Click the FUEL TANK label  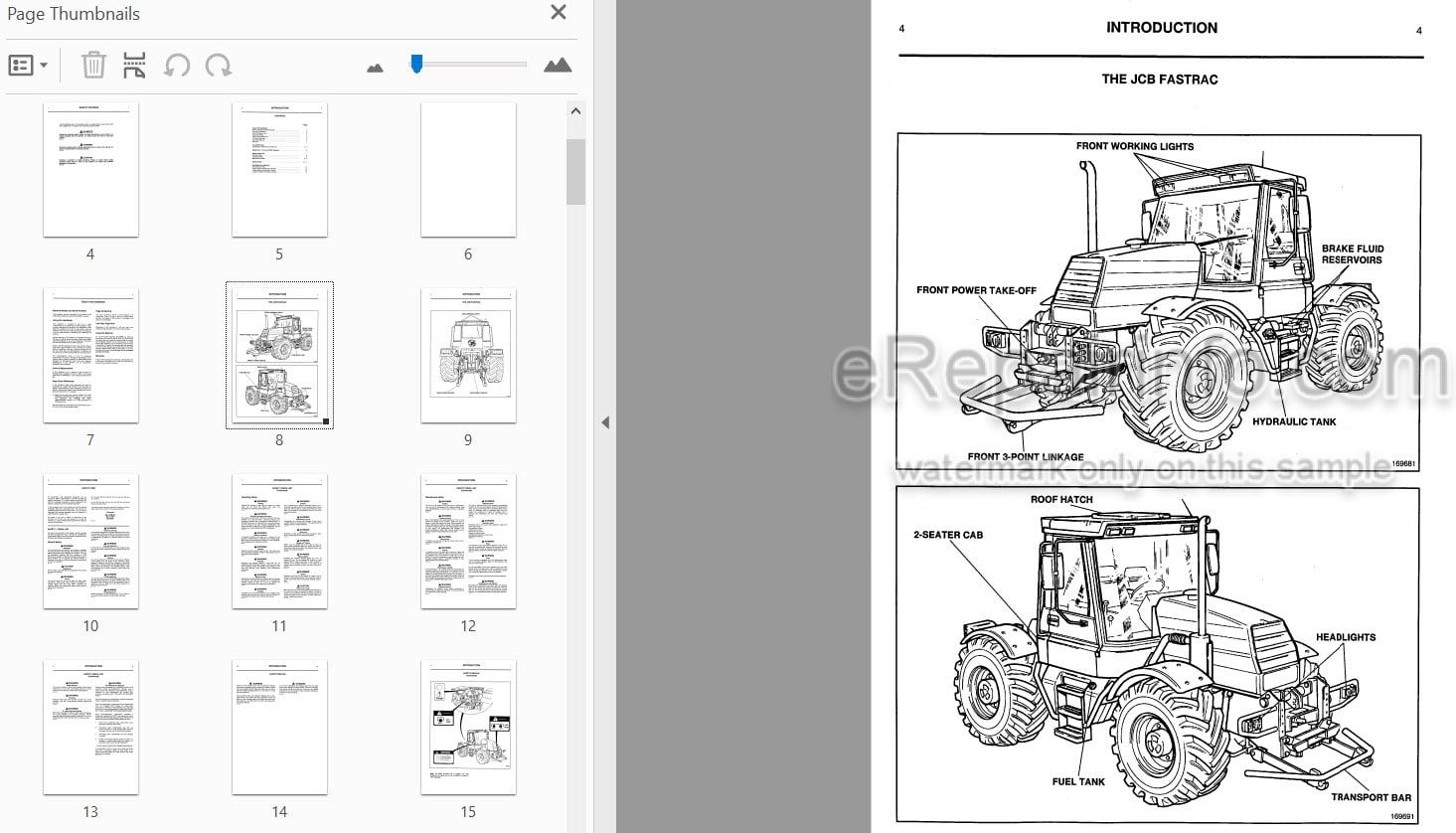1078,781
